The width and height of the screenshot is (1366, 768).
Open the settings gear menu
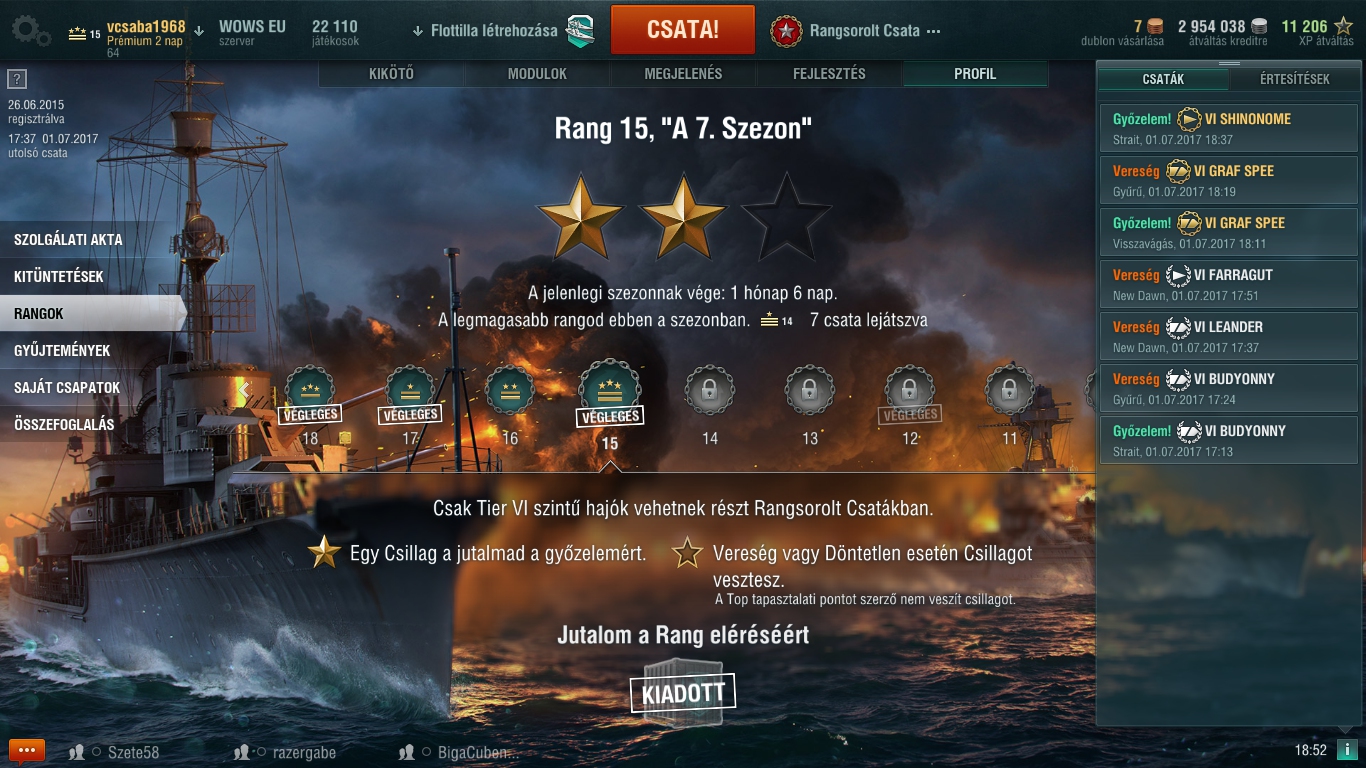[31, 30]
